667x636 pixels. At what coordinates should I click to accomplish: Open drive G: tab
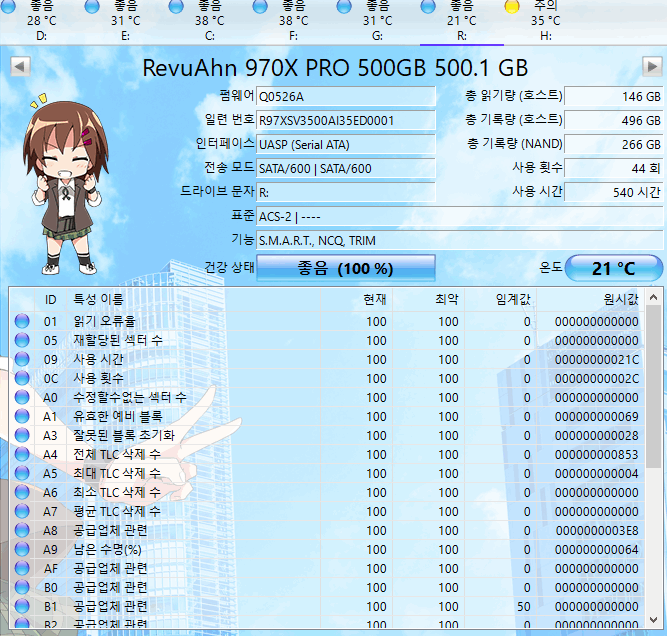point(377,21)
